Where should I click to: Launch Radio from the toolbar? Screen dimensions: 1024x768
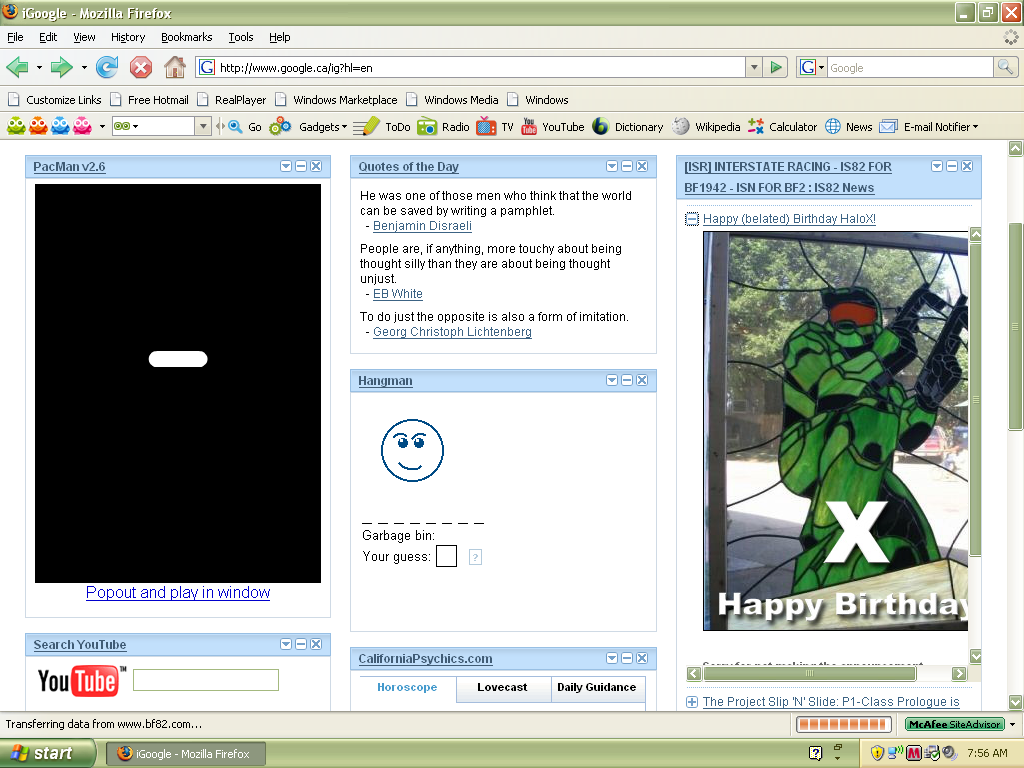coord(443,127)
